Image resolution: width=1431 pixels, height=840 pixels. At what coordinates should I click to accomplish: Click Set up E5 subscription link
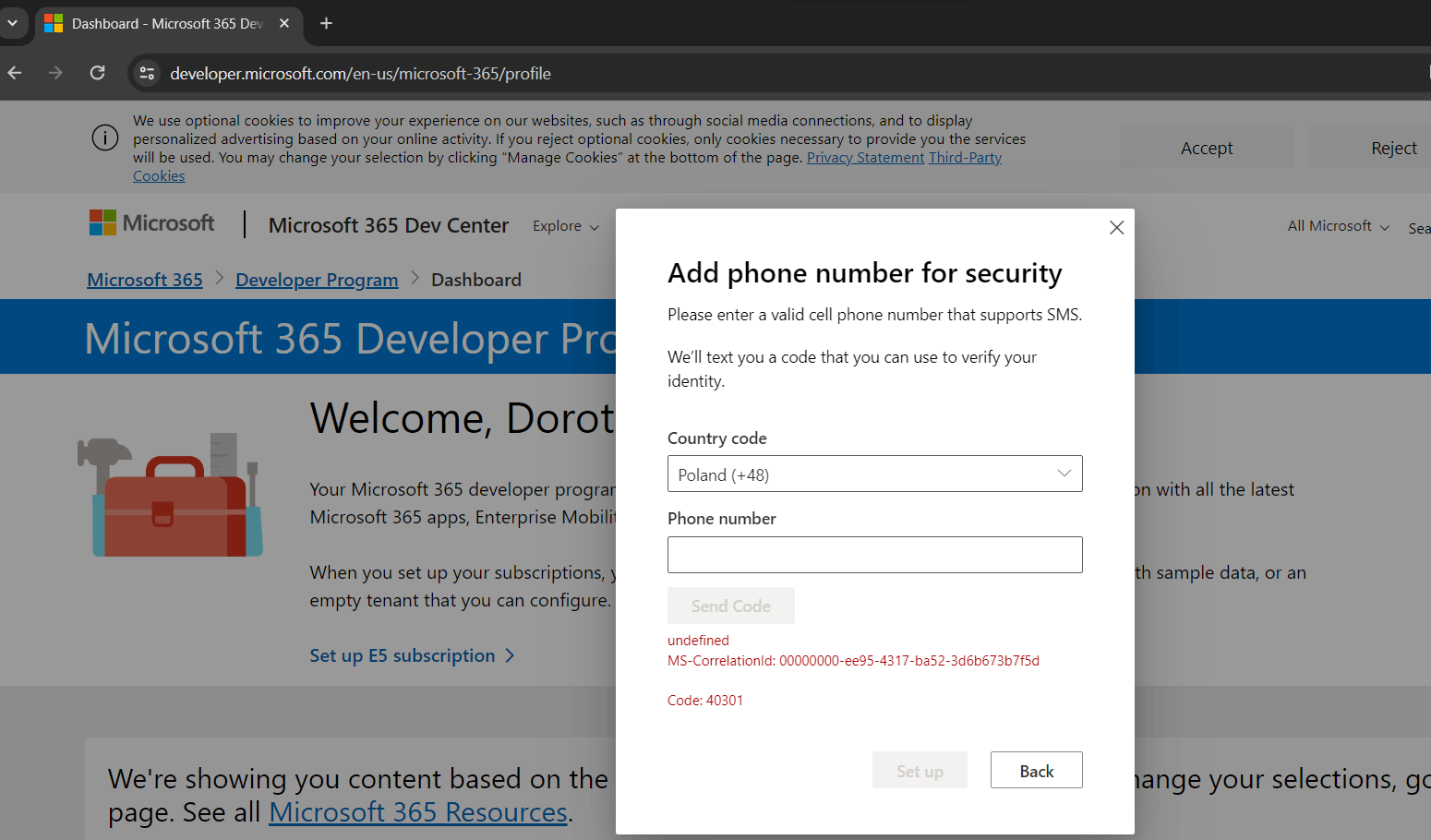(x=412, y=655)
